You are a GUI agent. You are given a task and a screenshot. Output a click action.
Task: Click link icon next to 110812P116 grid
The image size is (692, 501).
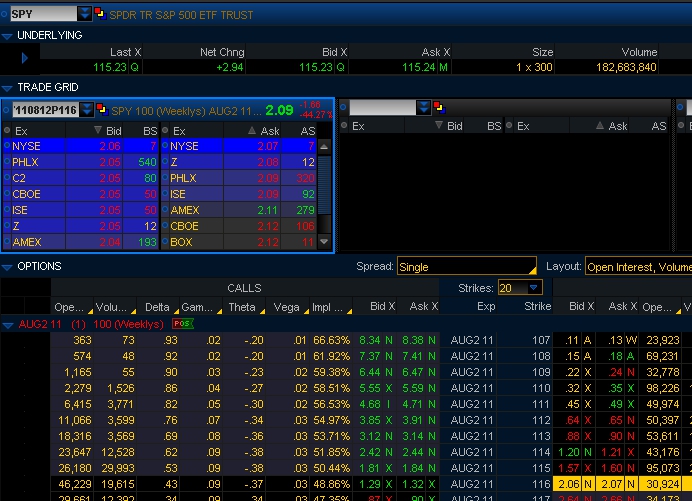point(102,109)
